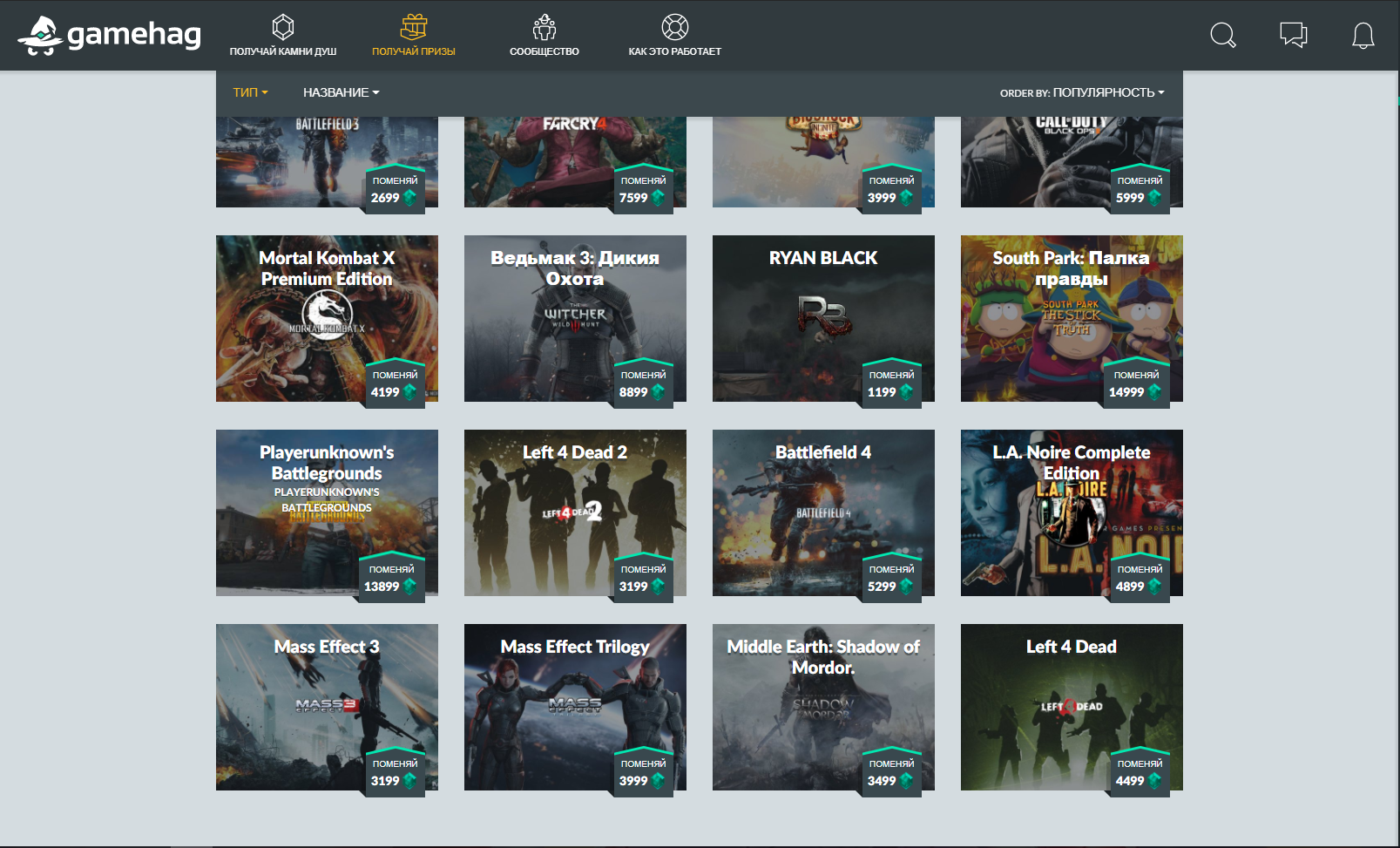Click gem icon next to Battlefield 3 price 2699
This screenshot has height=848, width=1400.
coord(409,198)
